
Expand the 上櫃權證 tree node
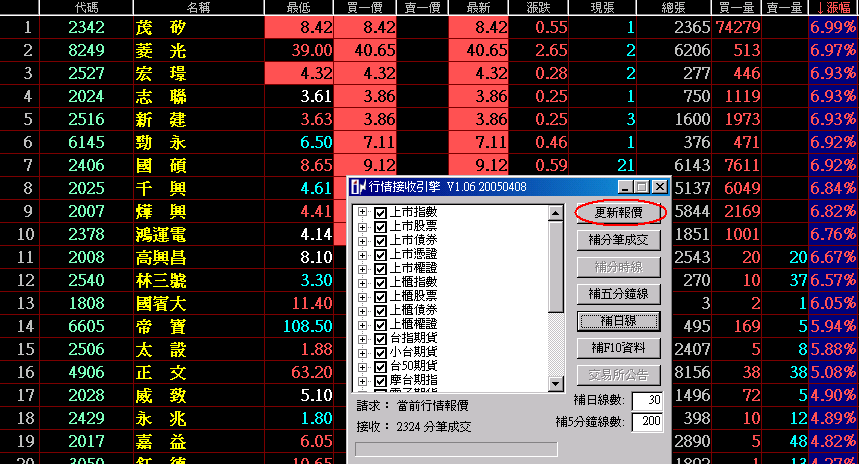point(362,325)
